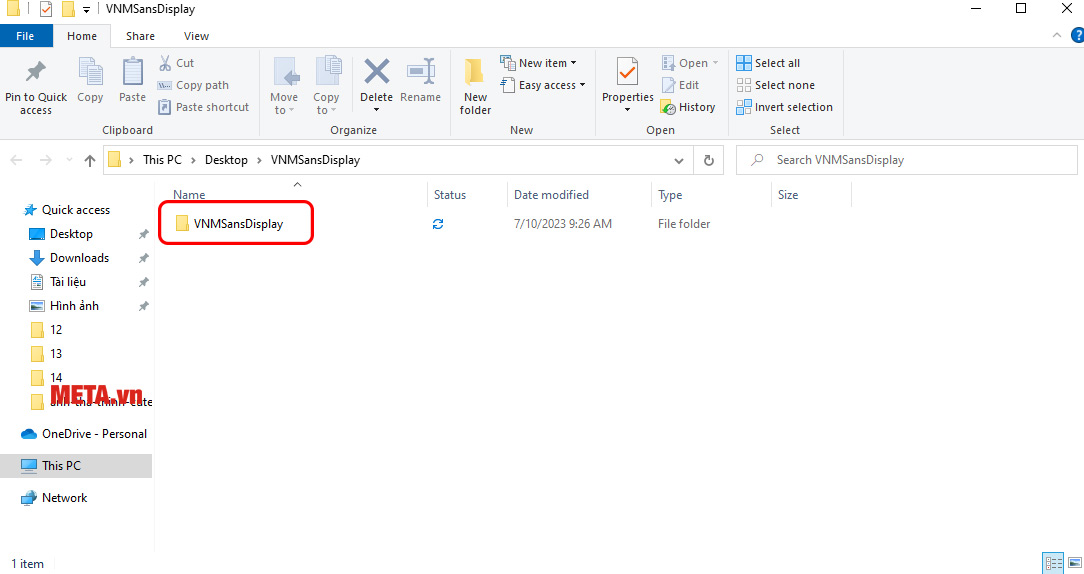Sort by Status column header
Screen dimensions: 1084x574
click(x=450, y=195)
